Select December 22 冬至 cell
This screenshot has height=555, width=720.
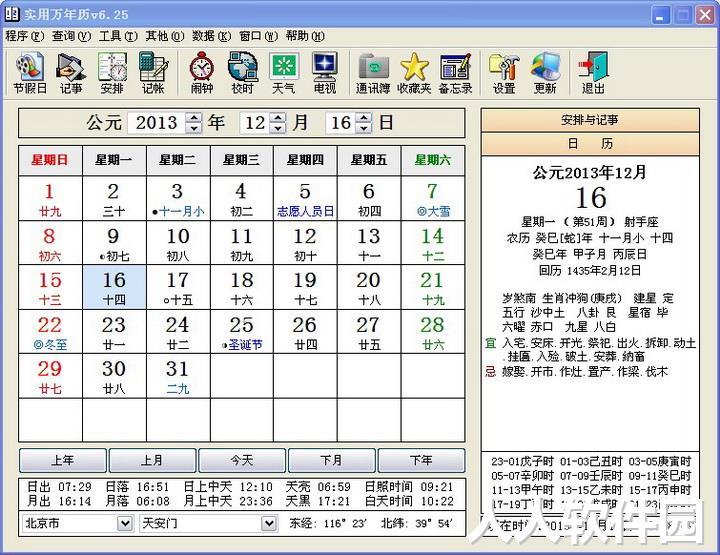50,331
